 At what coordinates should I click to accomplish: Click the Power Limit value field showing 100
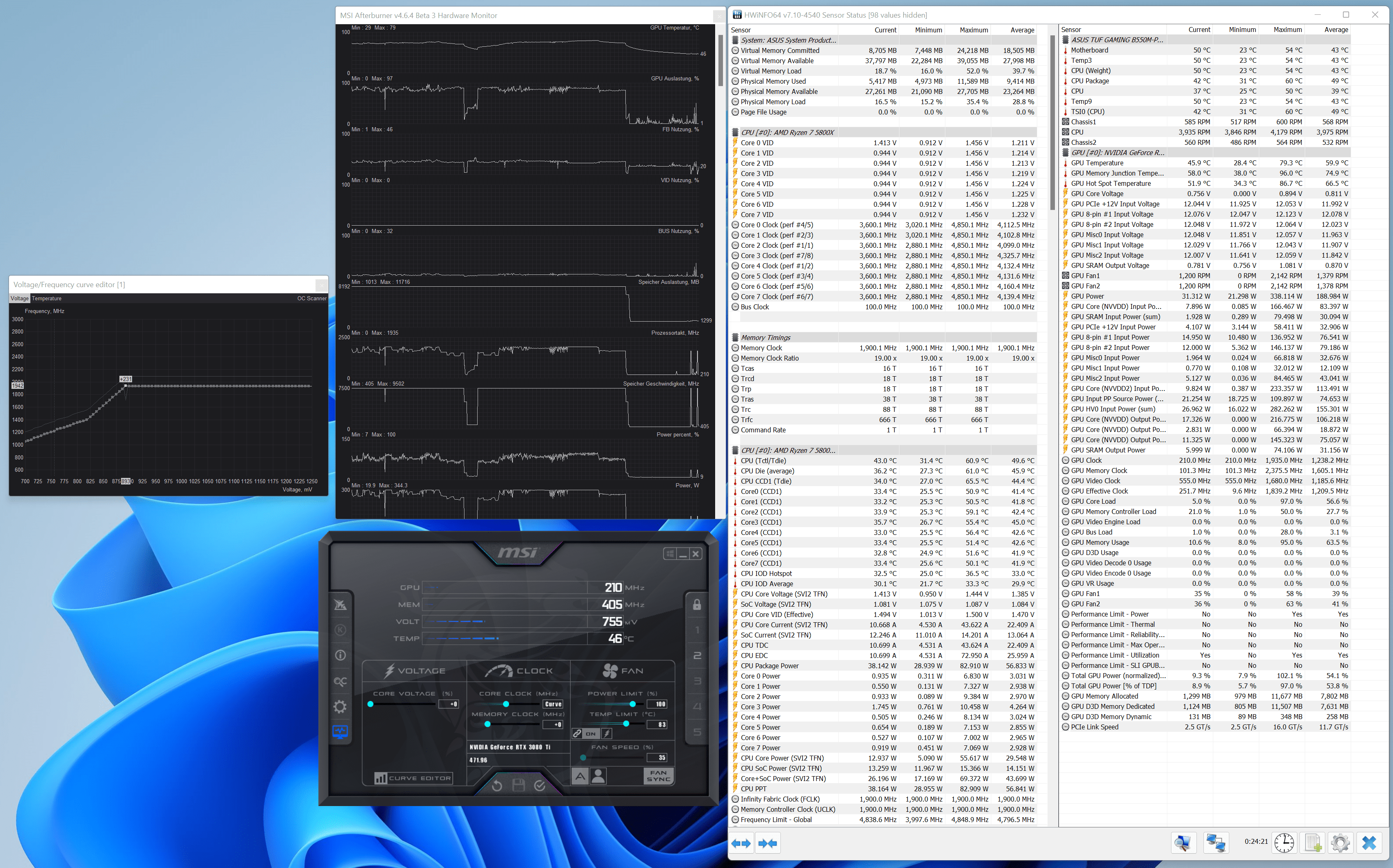click(x=657, y=704)
